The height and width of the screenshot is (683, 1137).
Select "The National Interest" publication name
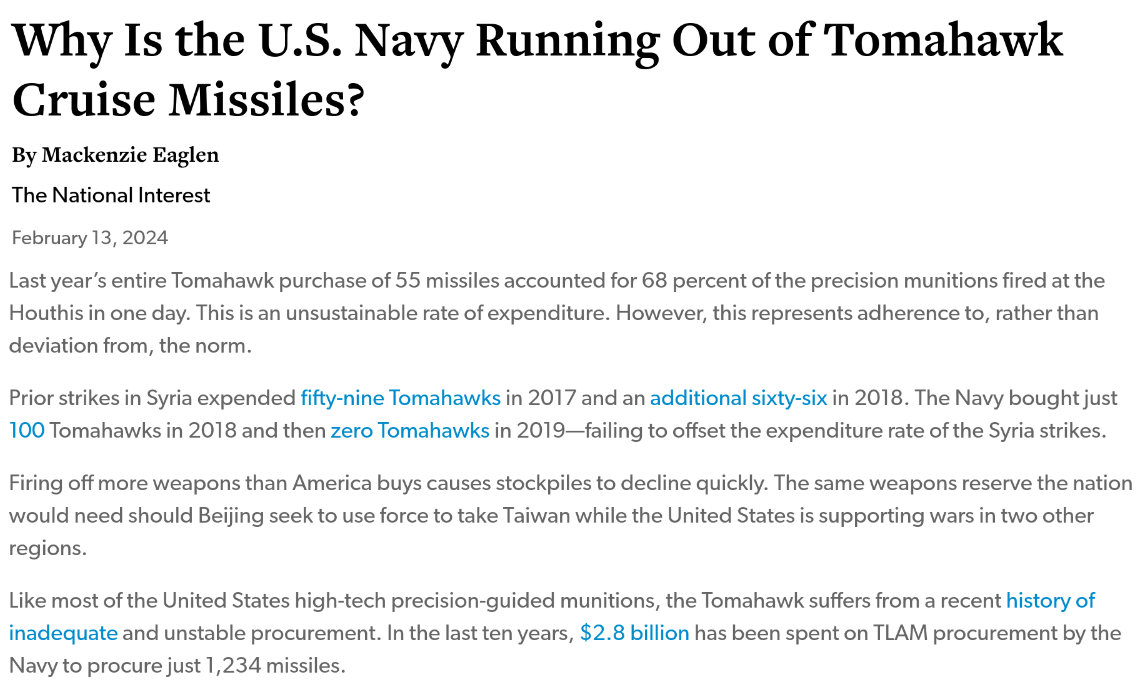(x=111, y=195)
